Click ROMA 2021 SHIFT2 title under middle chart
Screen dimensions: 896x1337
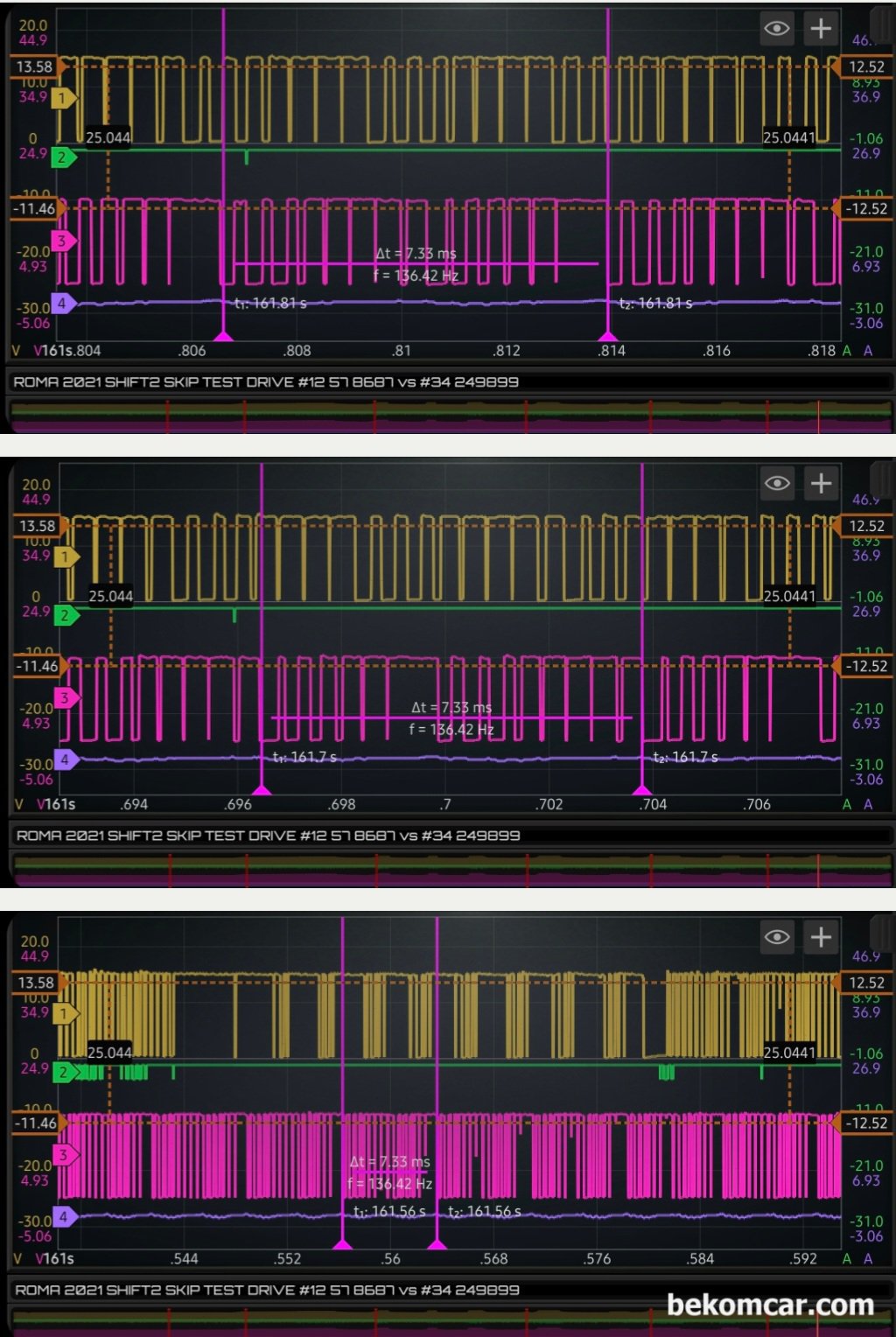click(x=269, y=836)
